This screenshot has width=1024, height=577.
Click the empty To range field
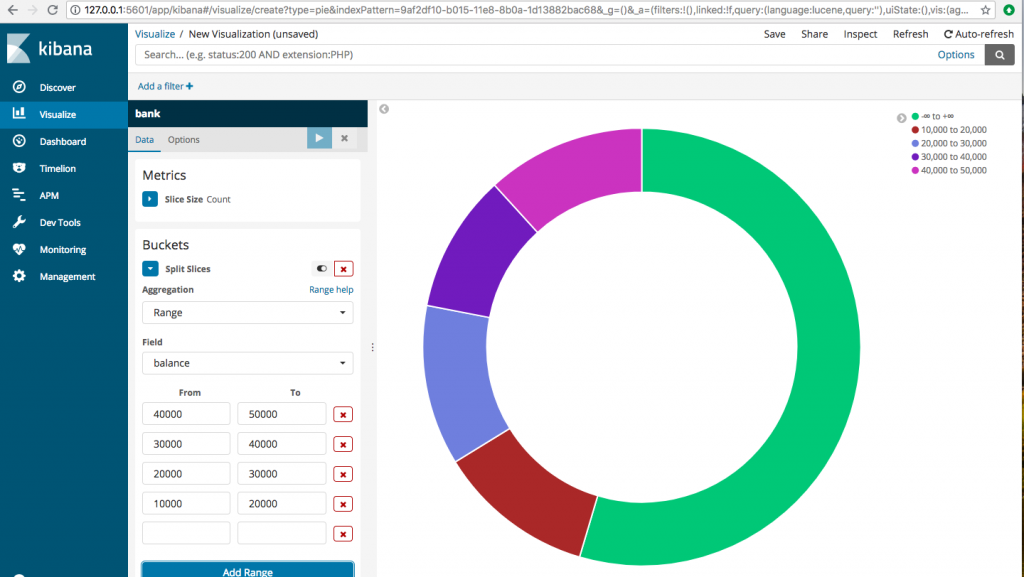click(281, 533)
